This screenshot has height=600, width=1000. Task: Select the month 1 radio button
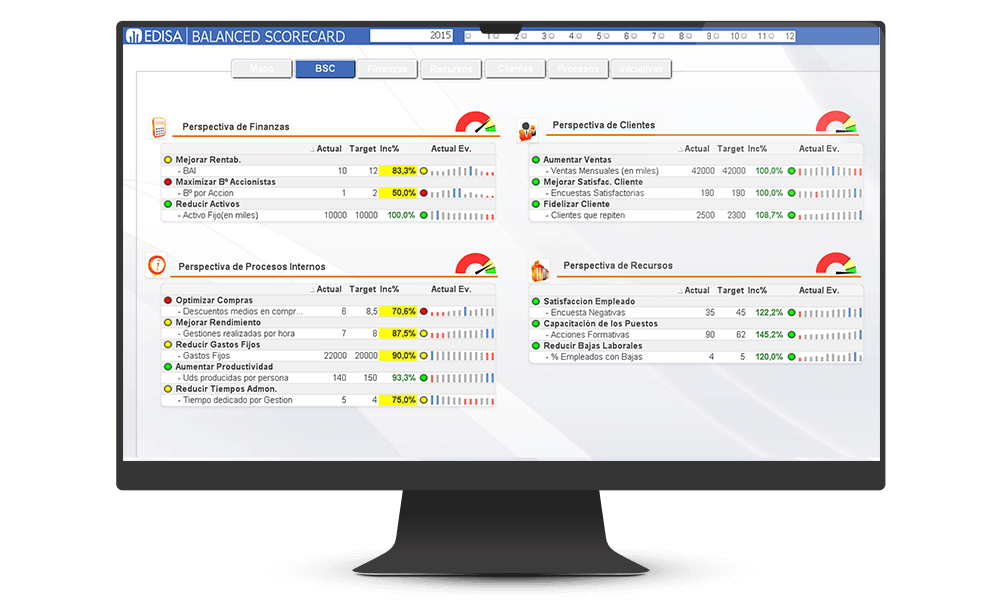[468, 36]
